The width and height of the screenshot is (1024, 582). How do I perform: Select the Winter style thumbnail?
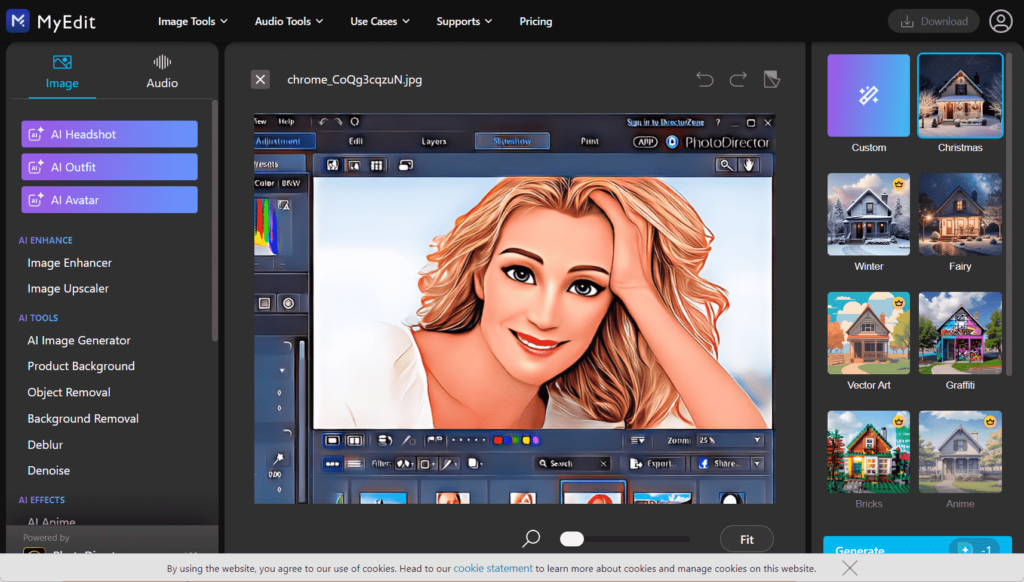pyautogui.click(x=869, y=214)
